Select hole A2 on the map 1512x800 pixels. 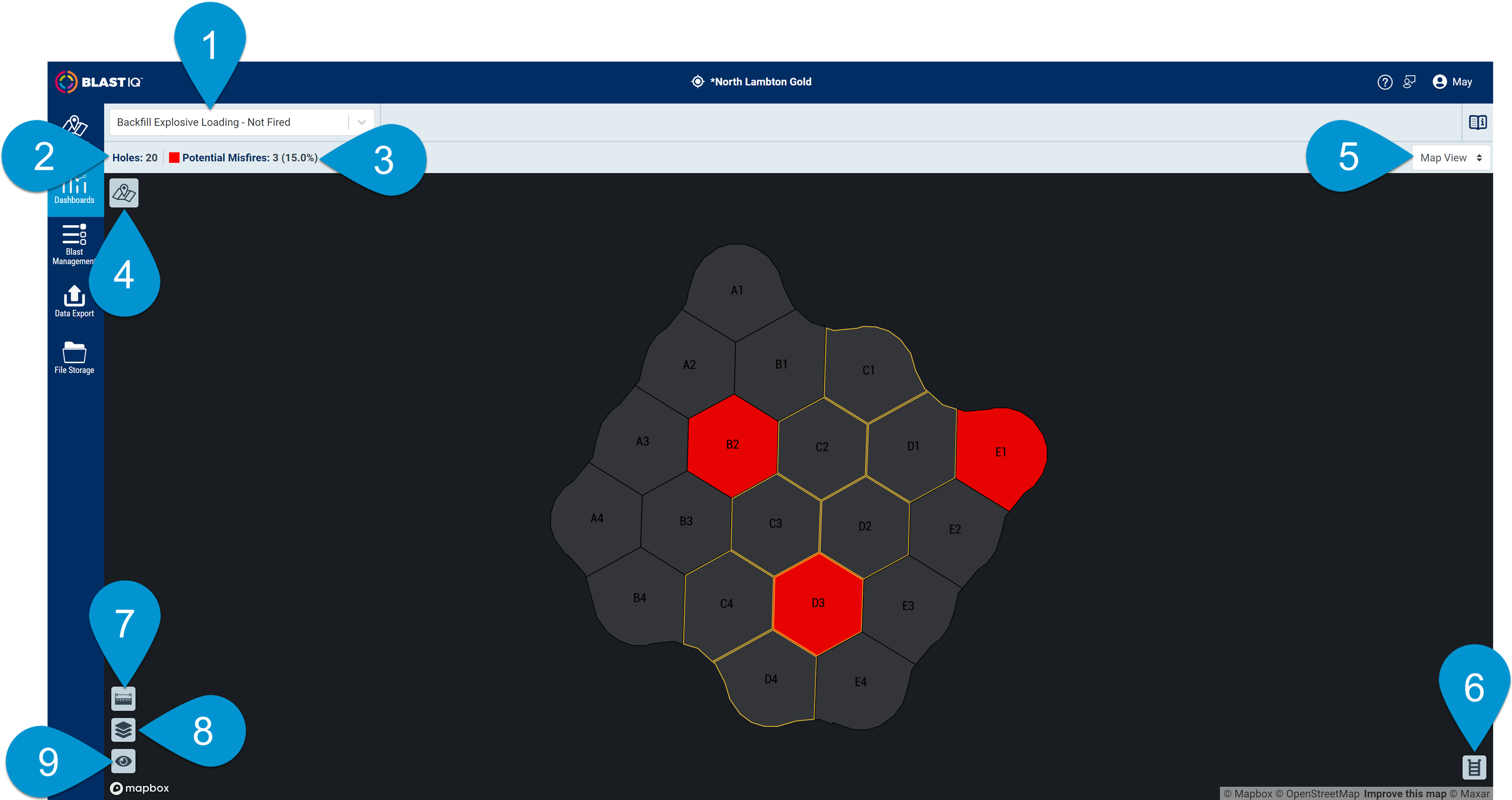click(689, 365)
